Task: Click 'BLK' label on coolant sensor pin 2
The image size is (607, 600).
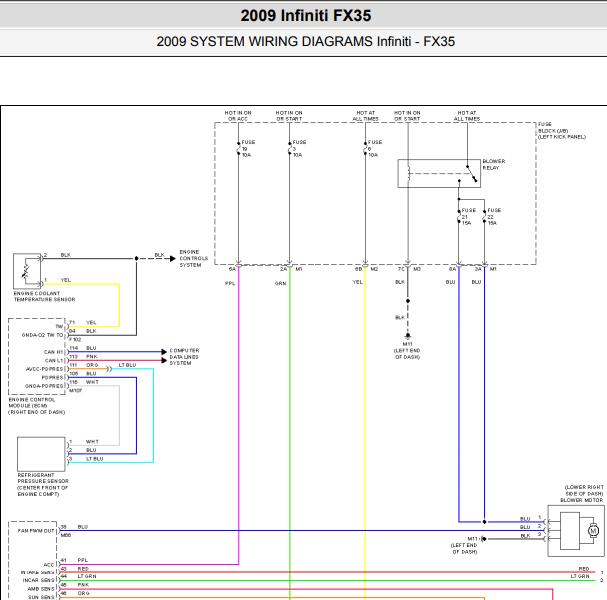Action: [66, 255]
